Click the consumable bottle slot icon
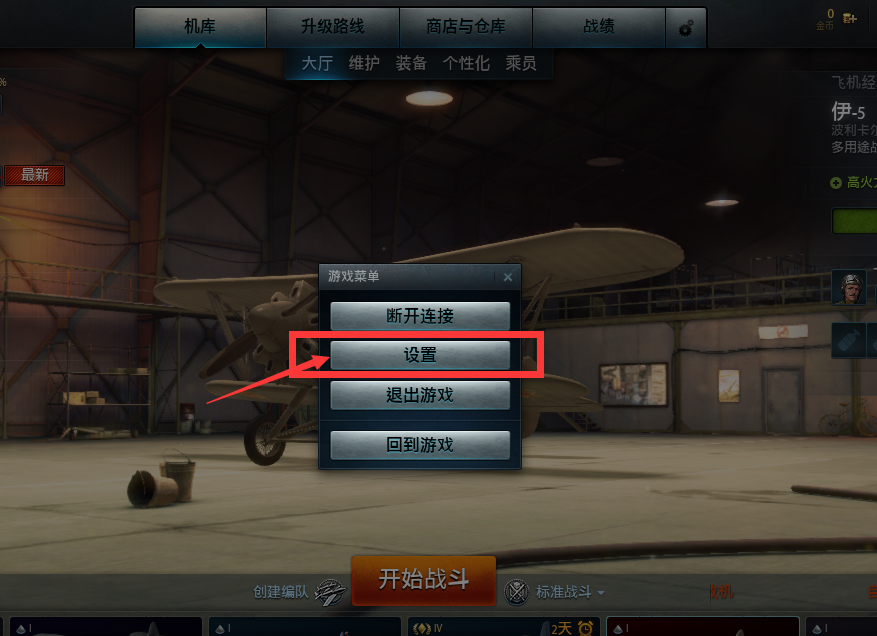The image size is (877, 636). click(x=848, y=340)
